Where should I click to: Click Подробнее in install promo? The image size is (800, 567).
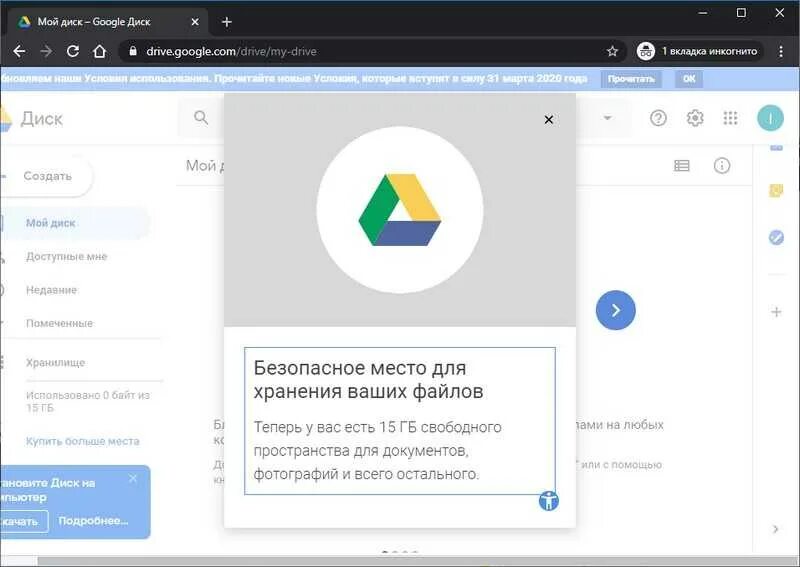pyautogui.click(x=93, y=521)
